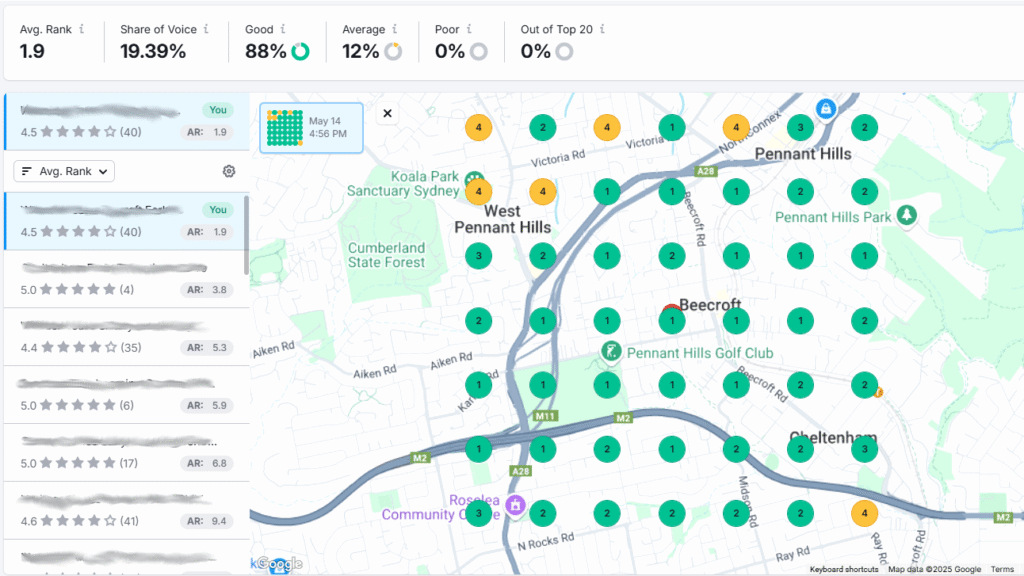
Task: Click the info icon beside Poor
Action: 468,30
